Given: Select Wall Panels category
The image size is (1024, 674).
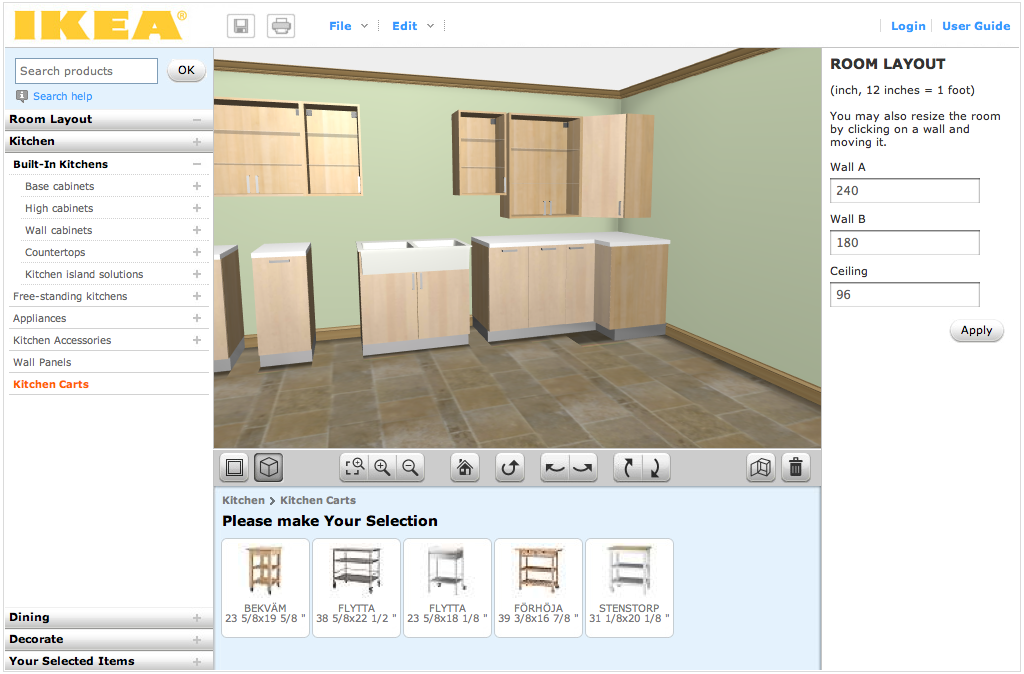Looking at the screenshot, I should tap(42, 362).
